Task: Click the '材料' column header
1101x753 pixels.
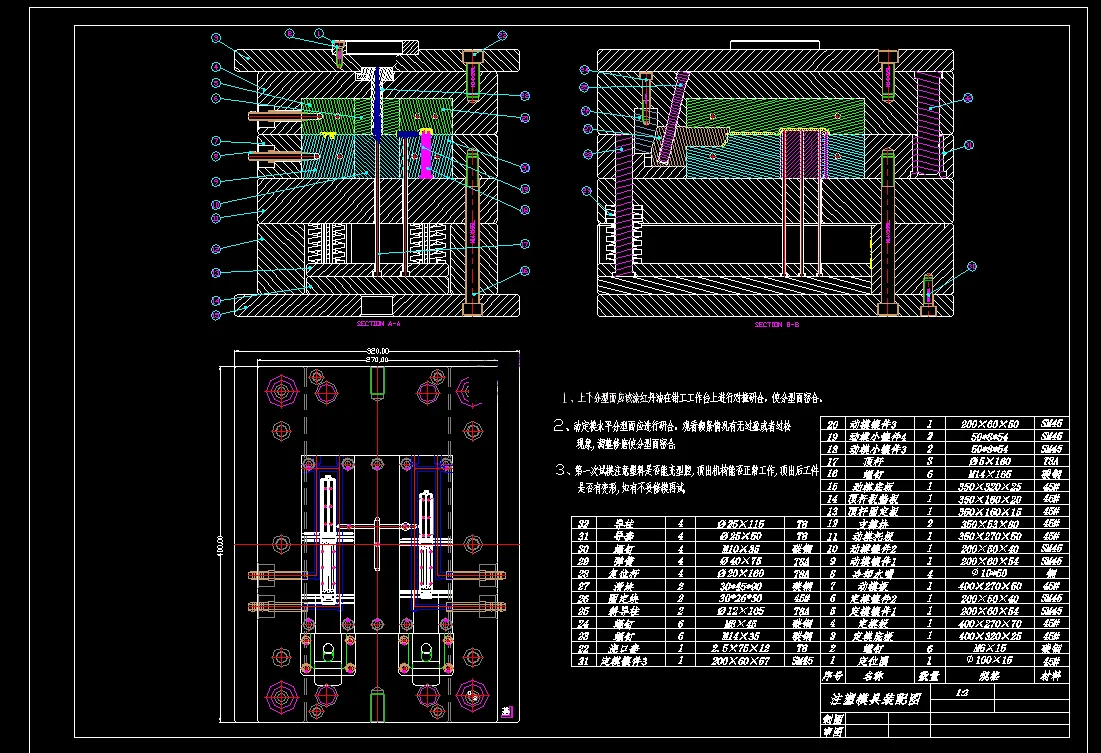Action: pos(1050,676)
